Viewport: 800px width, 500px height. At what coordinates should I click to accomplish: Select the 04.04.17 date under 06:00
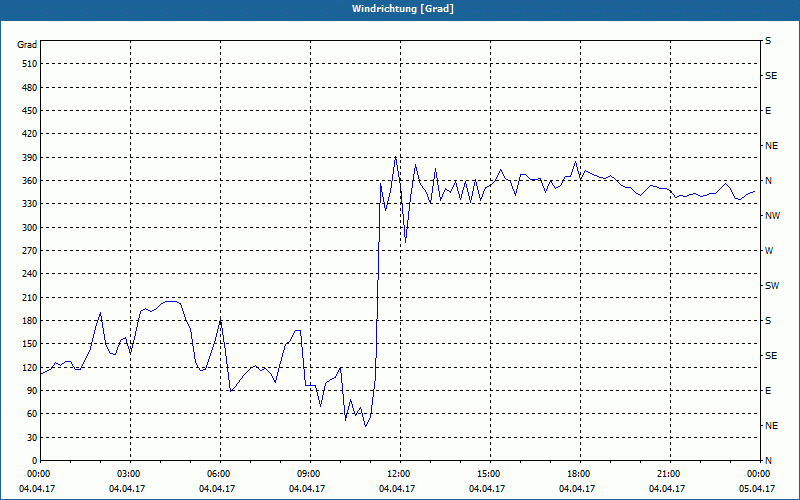click(217, 489)
